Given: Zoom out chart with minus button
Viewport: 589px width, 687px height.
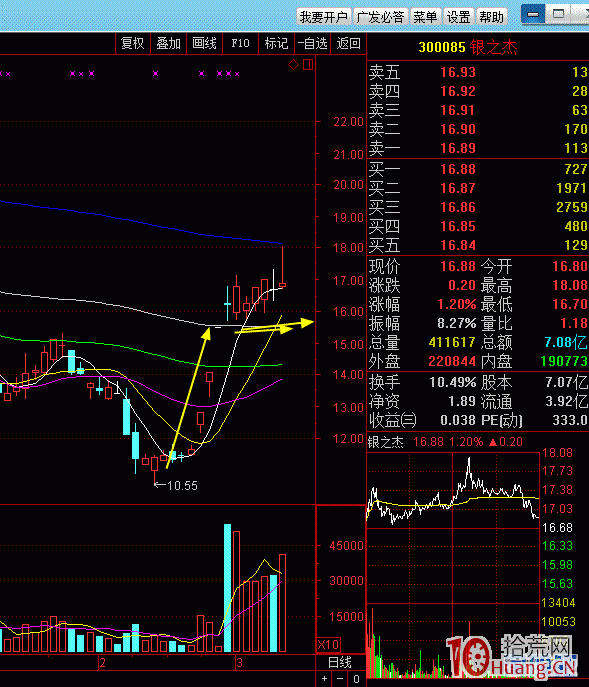Looking at the screenshot, I should (x=340, y=679).
